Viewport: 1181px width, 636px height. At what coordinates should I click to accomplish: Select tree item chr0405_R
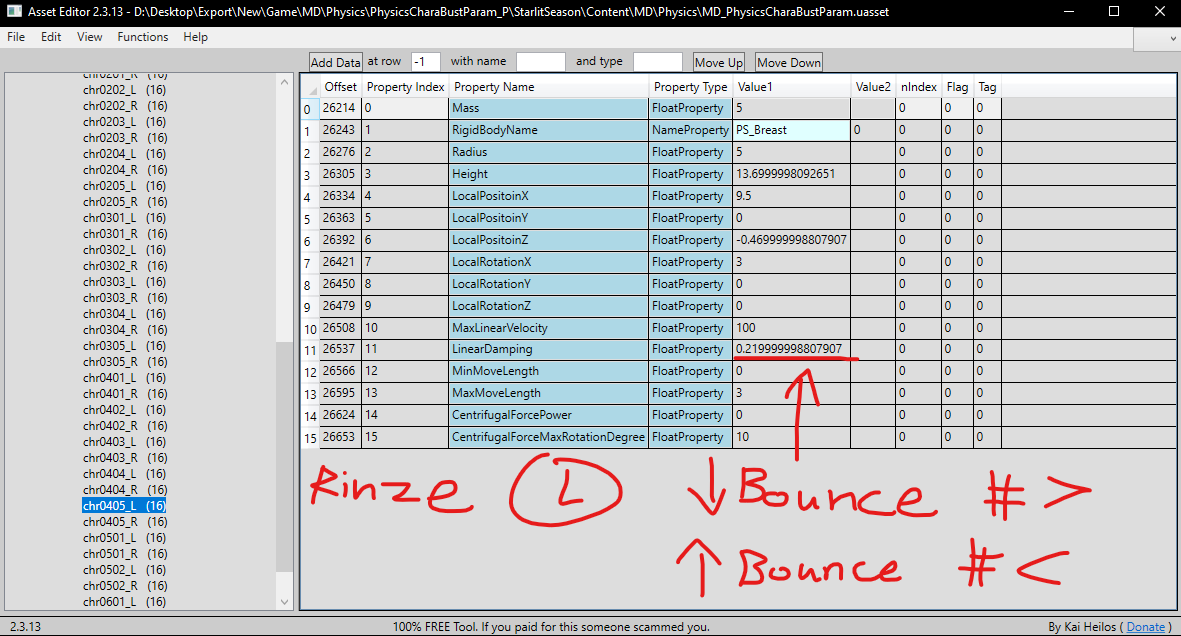125,521
